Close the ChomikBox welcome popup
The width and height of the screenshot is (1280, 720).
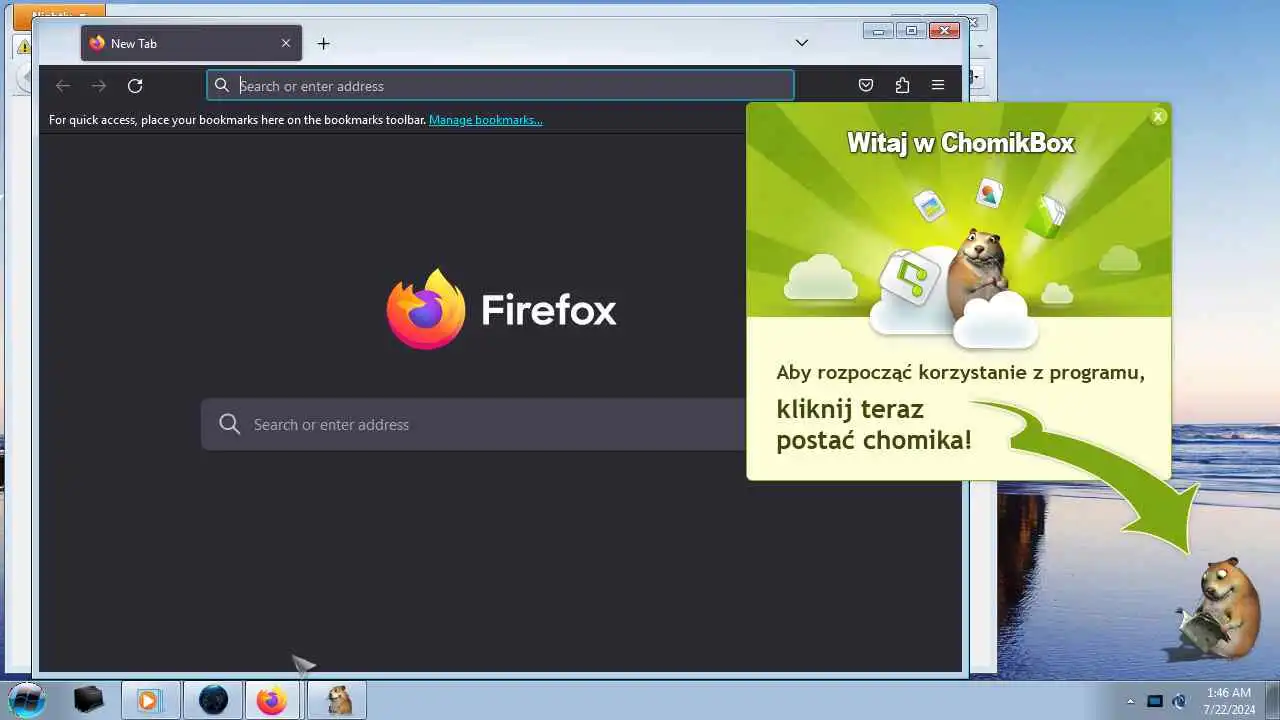[x=1158, y=117]
